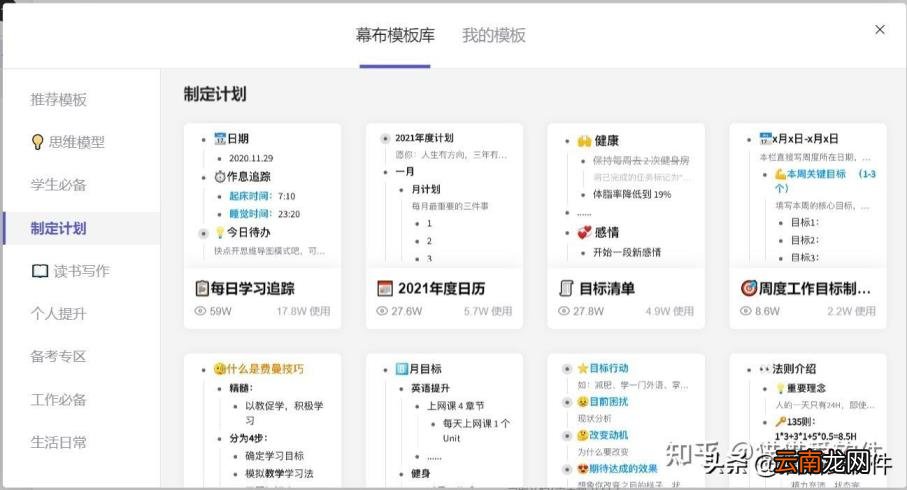The height and width of the screenshot is (490, 907).
Task: Open the 月目标 template card
Action: [444, 421]
